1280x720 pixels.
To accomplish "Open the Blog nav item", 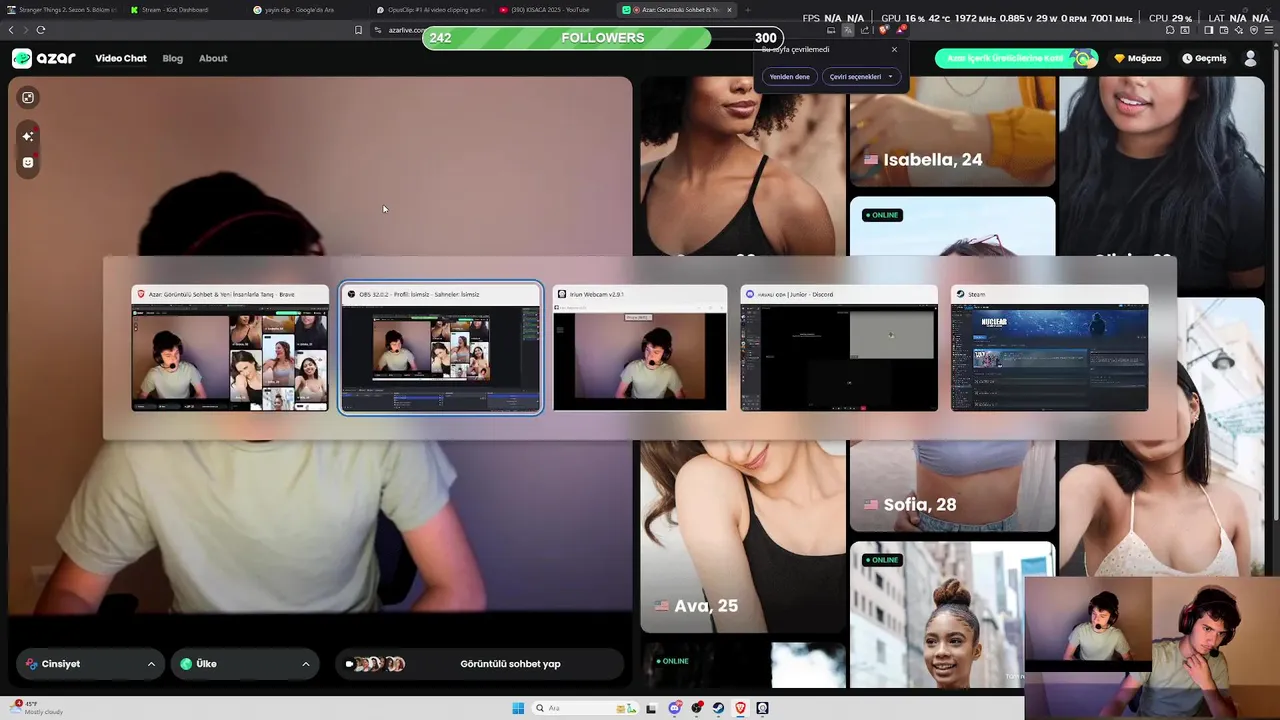I will pos(173,58).
